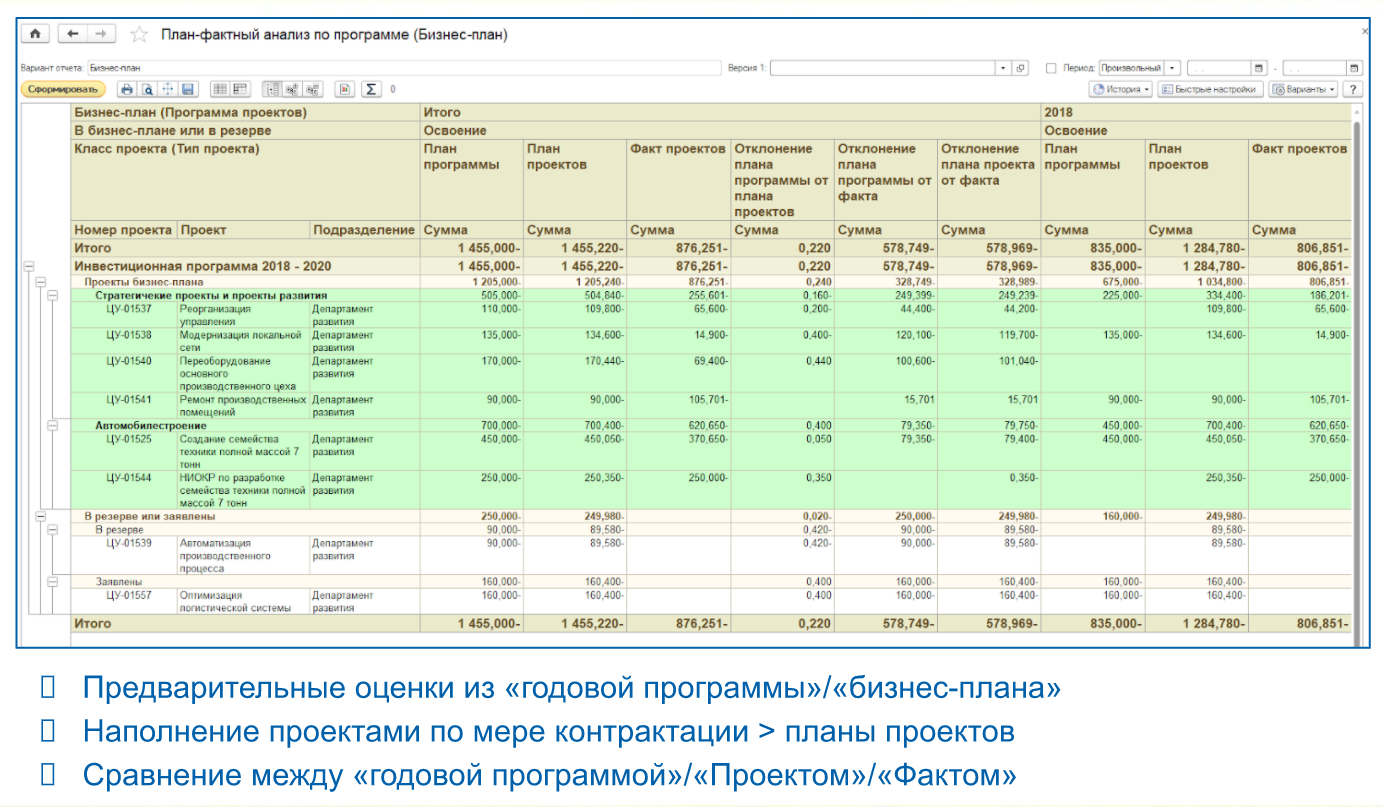This screenshot has height=807, width=1383.
Task: Navigate forward with the right arrow
Action: [x=100, y=35]
